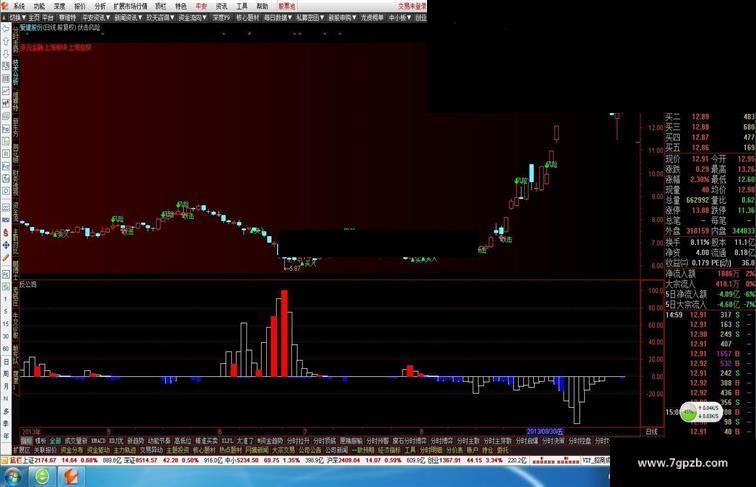Switch to monthly (月) period in sidebar

point(6,386)
